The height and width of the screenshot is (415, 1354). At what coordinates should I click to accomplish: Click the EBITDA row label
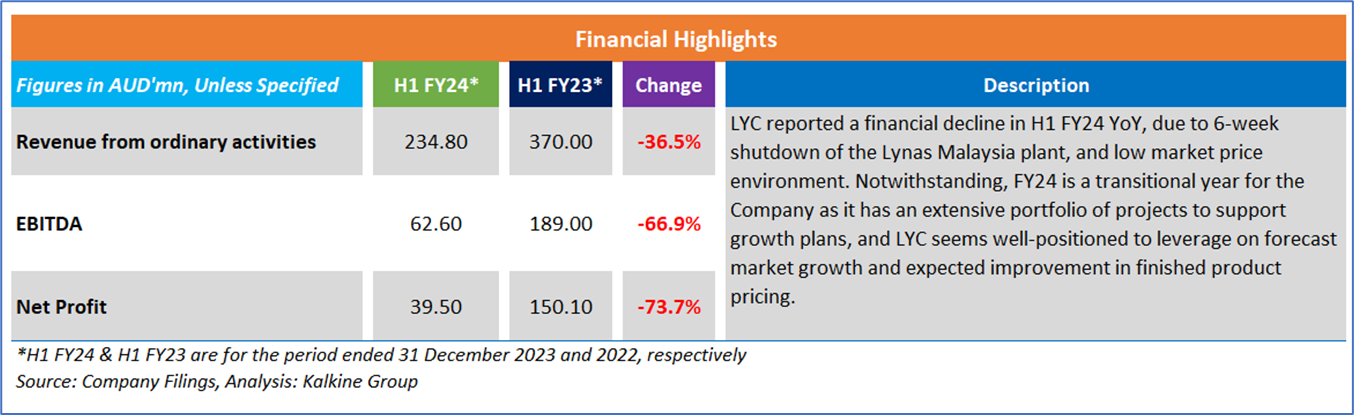(x=50, y=224)
